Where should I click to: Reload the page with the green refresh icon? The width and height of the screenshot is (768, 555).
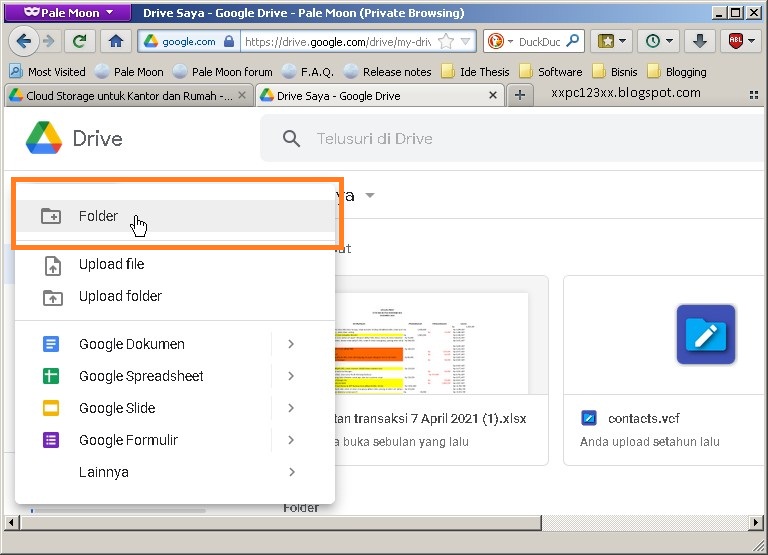pyautogui.click(x=79, y=42)
